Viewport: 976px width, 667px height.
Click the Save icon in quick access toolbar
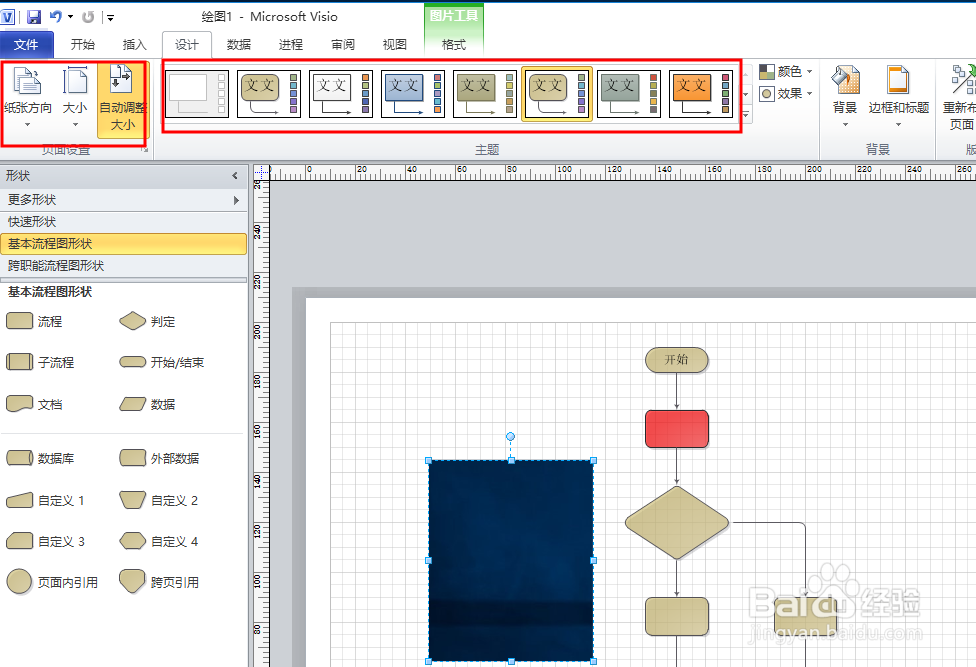[34, 17]
